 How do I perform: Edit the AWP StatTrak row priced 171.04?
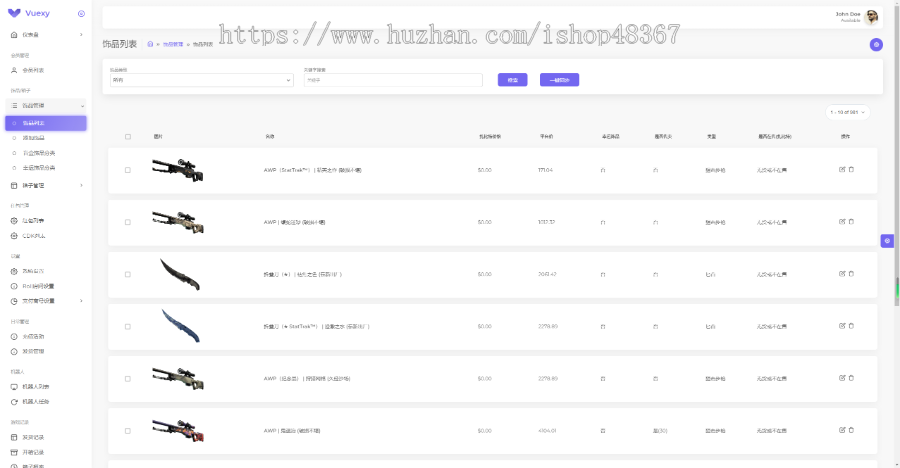pos(842,169)
